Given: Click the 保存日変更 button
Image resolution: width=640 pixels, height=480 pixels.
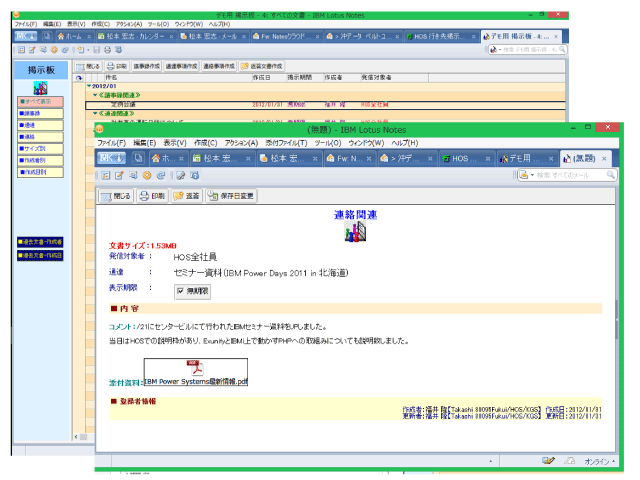Looking at the screenshot, I should [231, 196].
